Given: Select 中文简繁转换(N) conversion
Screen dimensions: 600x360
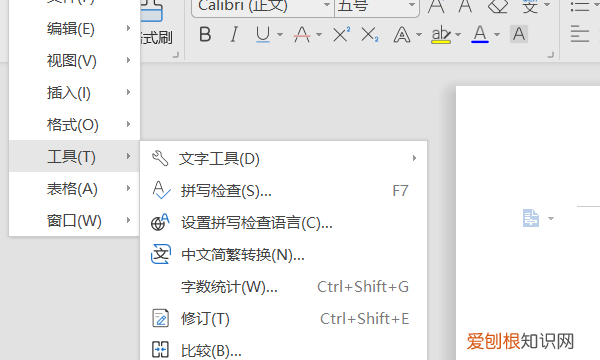Looking at the screenshot, I should pos(284,254).
